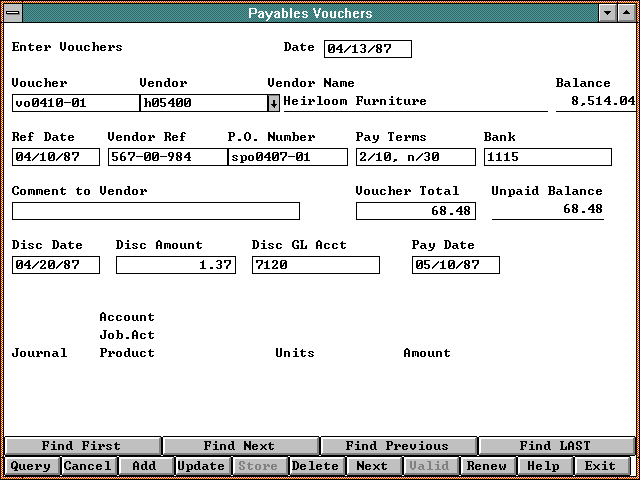Select the Voucher number field
The width and height of the screenshot is (640, 480).
tap(75, 102)
